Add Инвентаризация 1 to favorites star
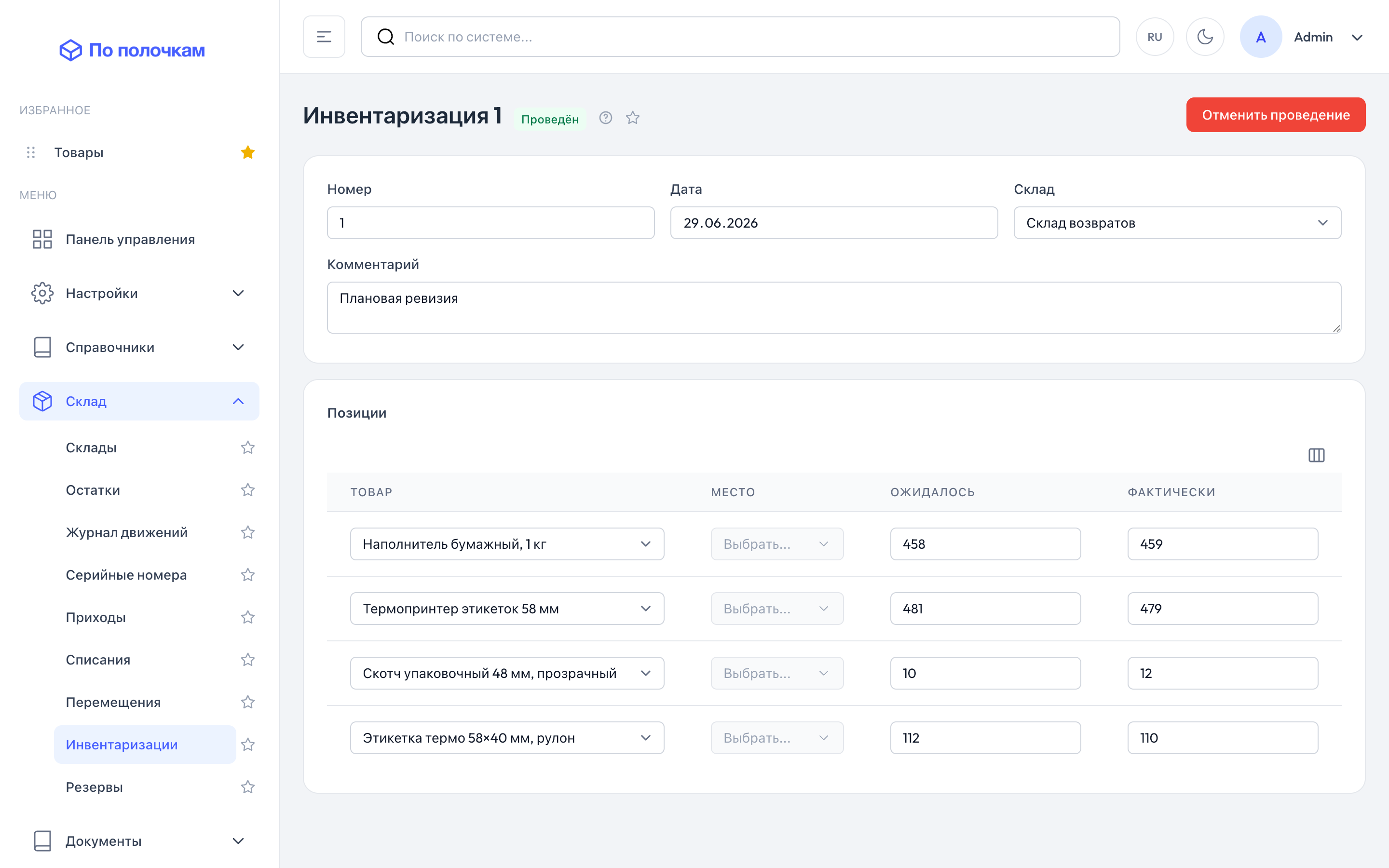The width and height of the screenshot is (1389, 868). (x=632, y=118)
